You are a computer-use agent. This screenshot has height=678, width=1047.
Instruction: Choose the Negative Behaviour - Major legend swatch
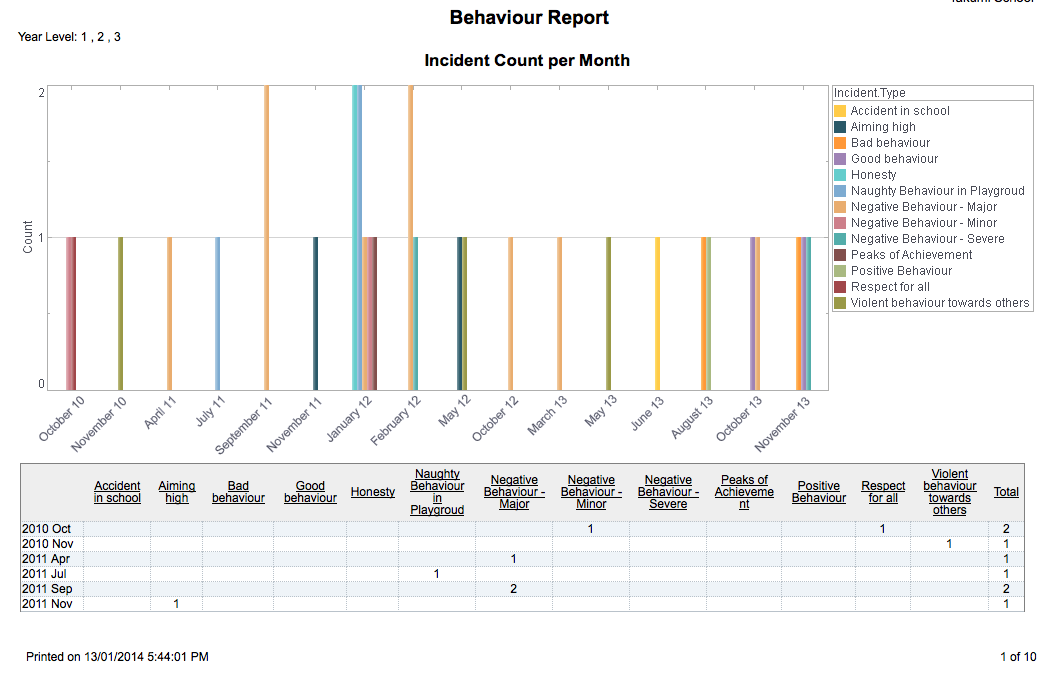840,207
